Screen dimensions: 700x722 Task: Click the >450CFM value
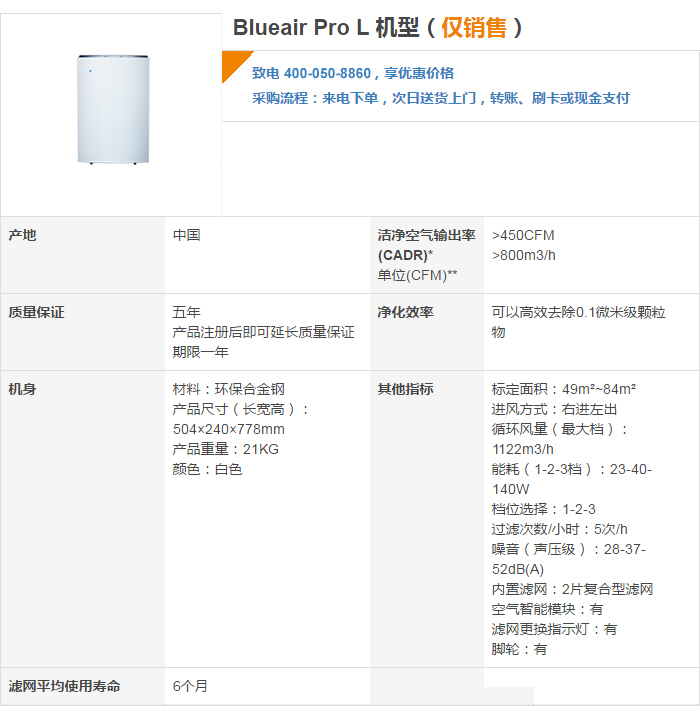coord(523,235)
